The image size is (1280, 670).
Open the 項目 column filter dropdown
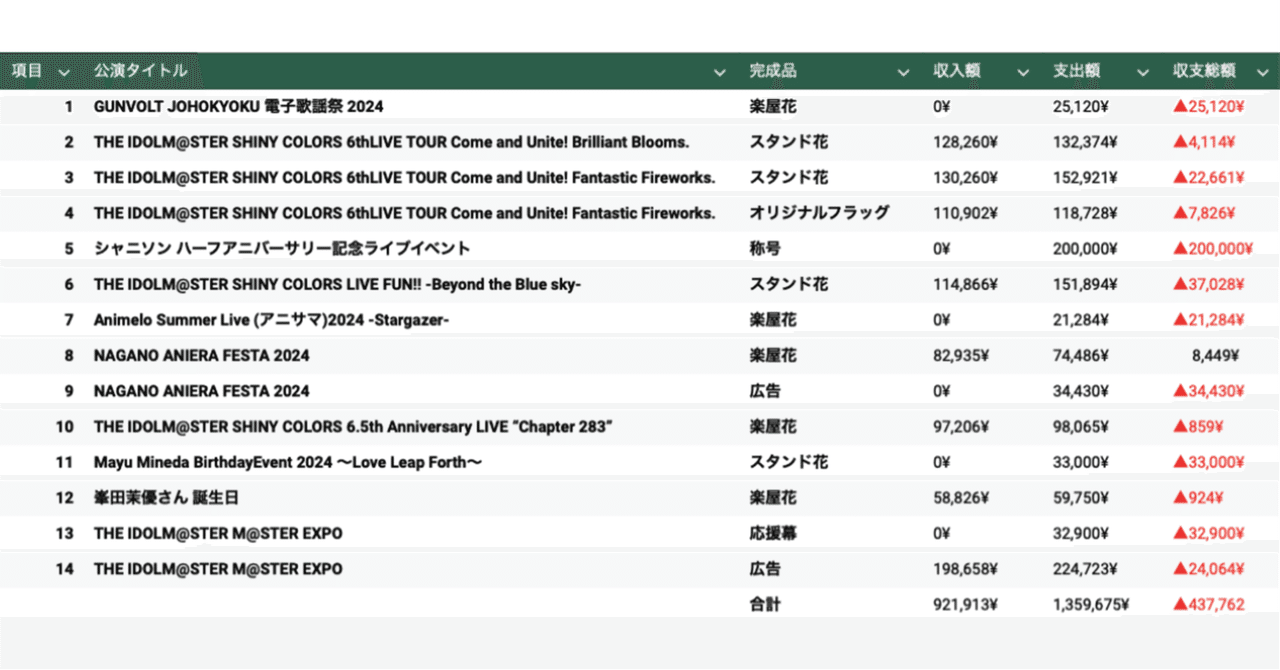[x=64, y=72]
